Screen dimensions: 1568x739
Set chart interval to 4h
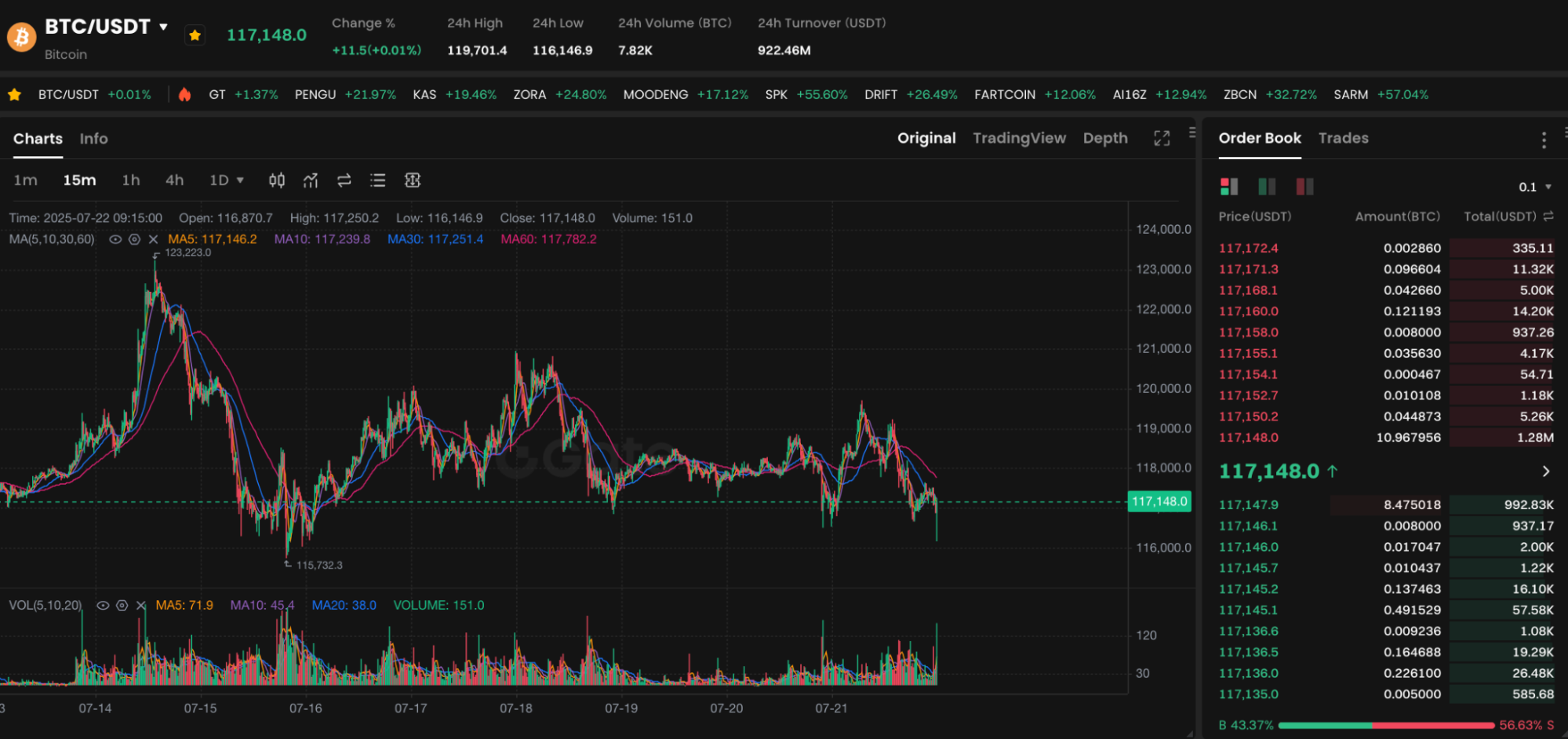point(174,180)
